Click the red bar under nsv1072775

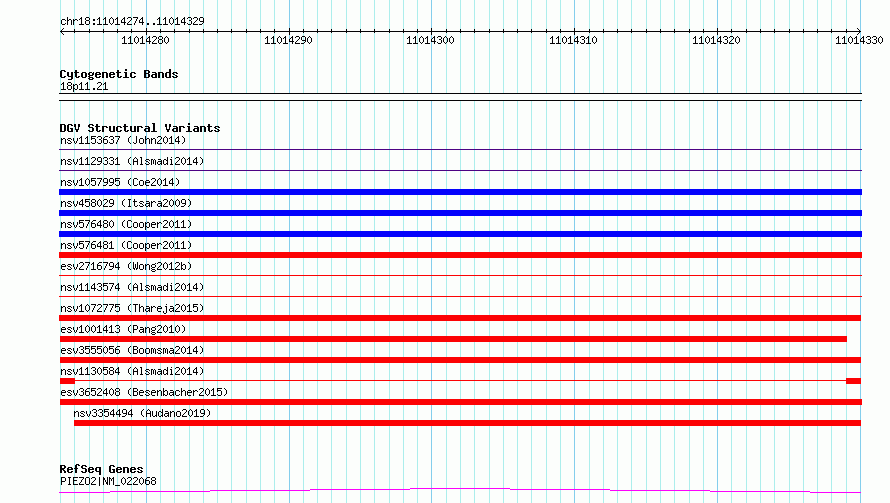click(x=460, y=318)
